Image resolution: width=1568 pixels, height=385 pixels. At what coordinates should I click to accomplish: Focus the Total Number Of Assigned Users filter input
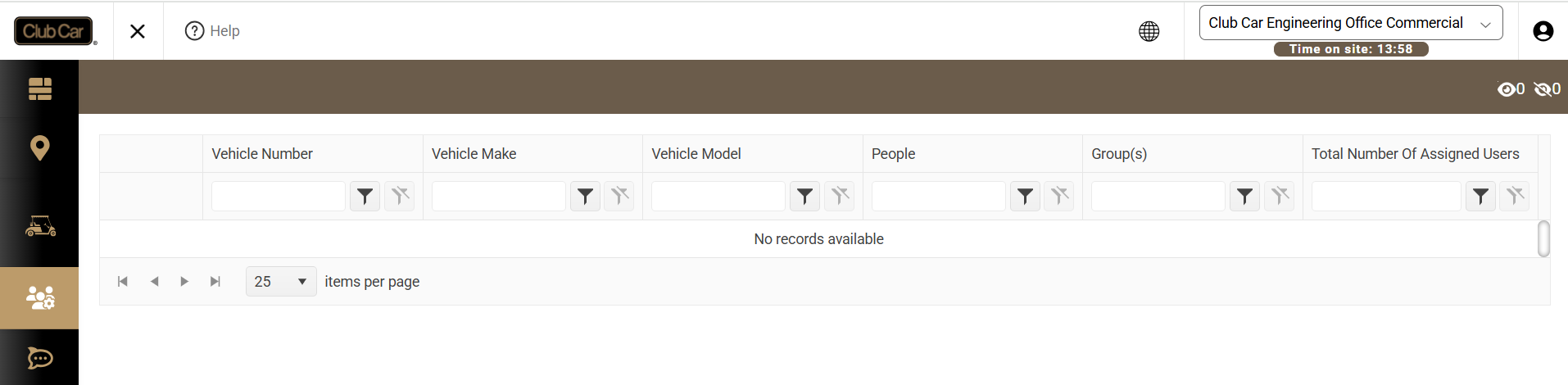(1386, 197)
